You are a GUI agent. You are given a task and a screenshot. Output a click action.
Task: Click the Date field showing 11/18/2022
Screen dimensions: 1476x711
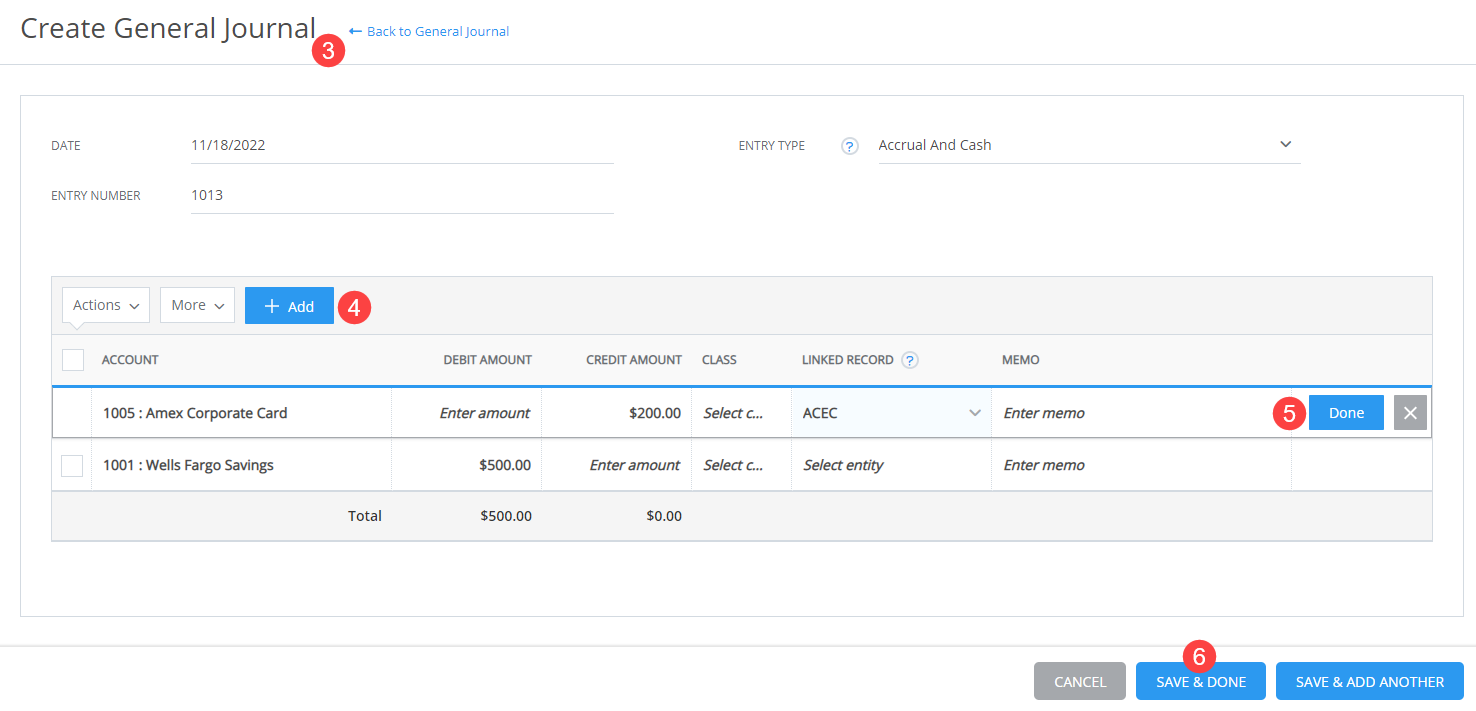[400, 145]
